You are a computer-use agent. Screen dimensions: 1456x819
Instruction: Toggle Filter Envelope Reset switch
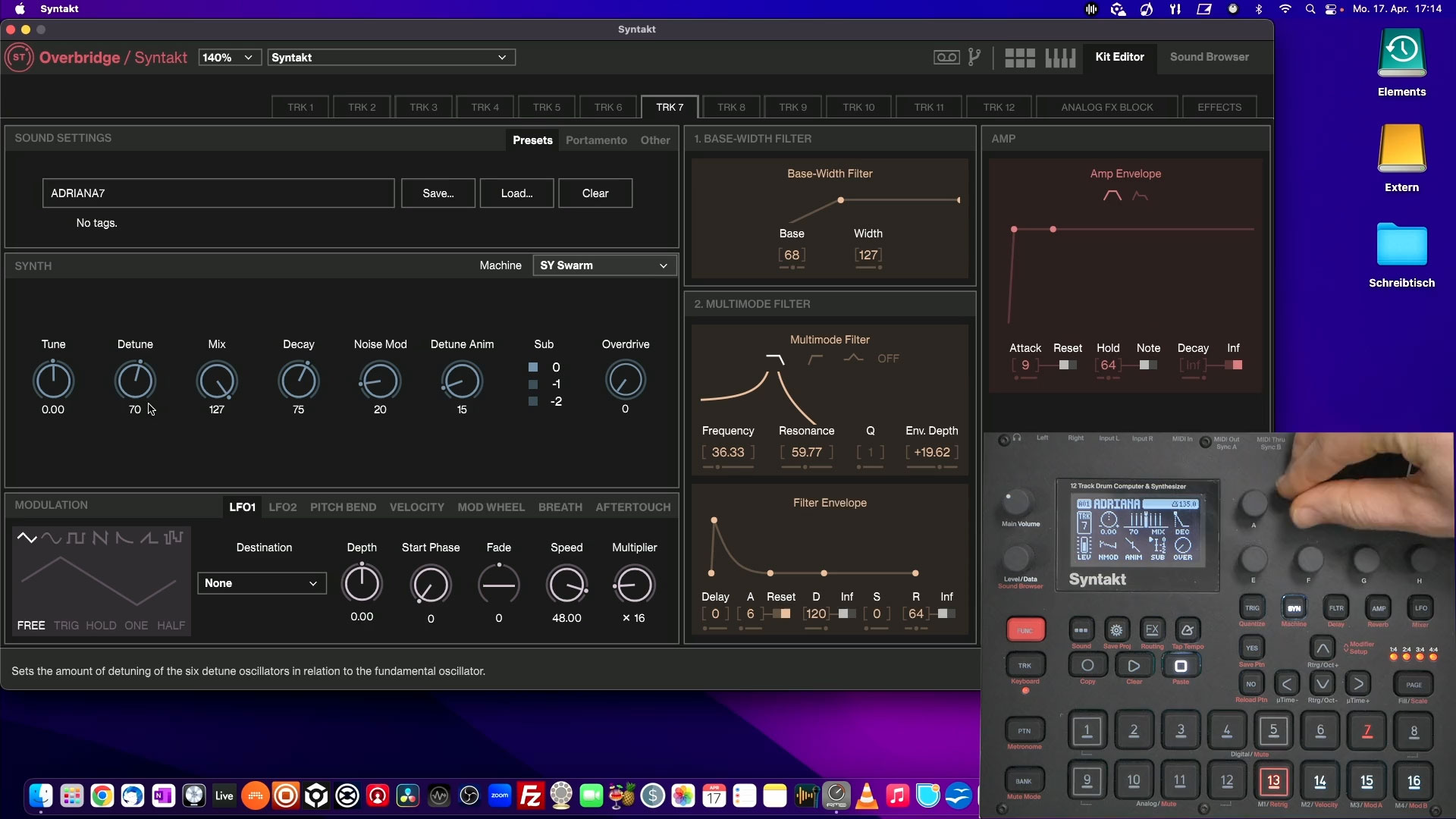tap(781, 613)
